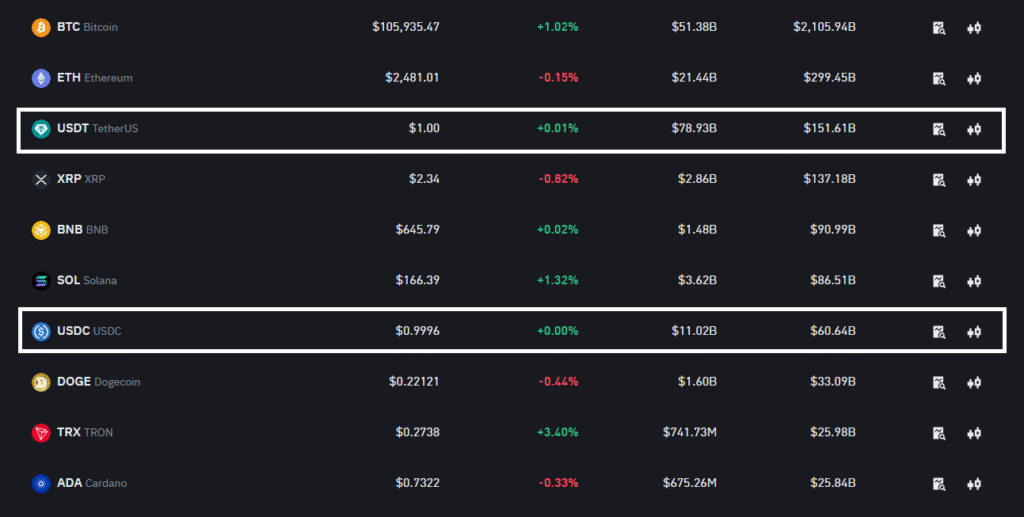Click the Dogecoin coin logo

(x=41, y=382)
